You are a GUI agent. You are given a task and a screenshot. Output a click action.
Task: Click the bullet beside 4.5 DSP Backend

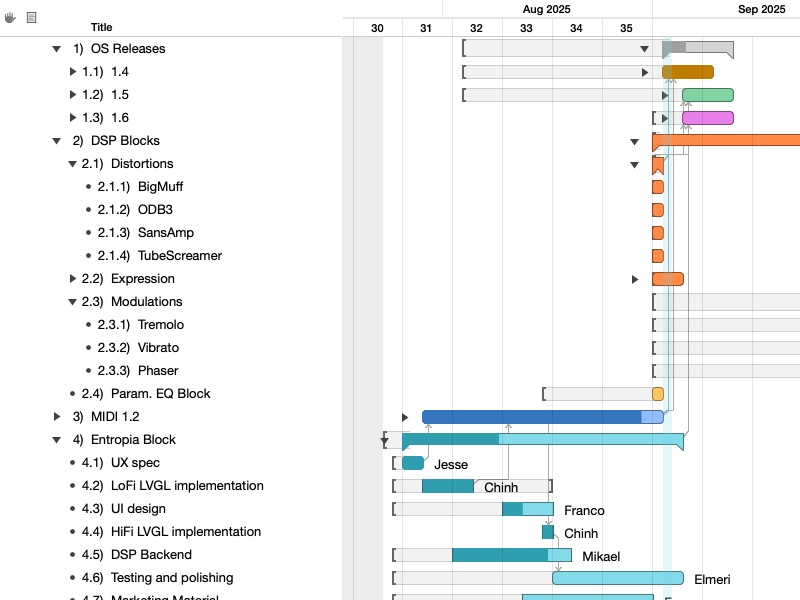tap(72, 555)
